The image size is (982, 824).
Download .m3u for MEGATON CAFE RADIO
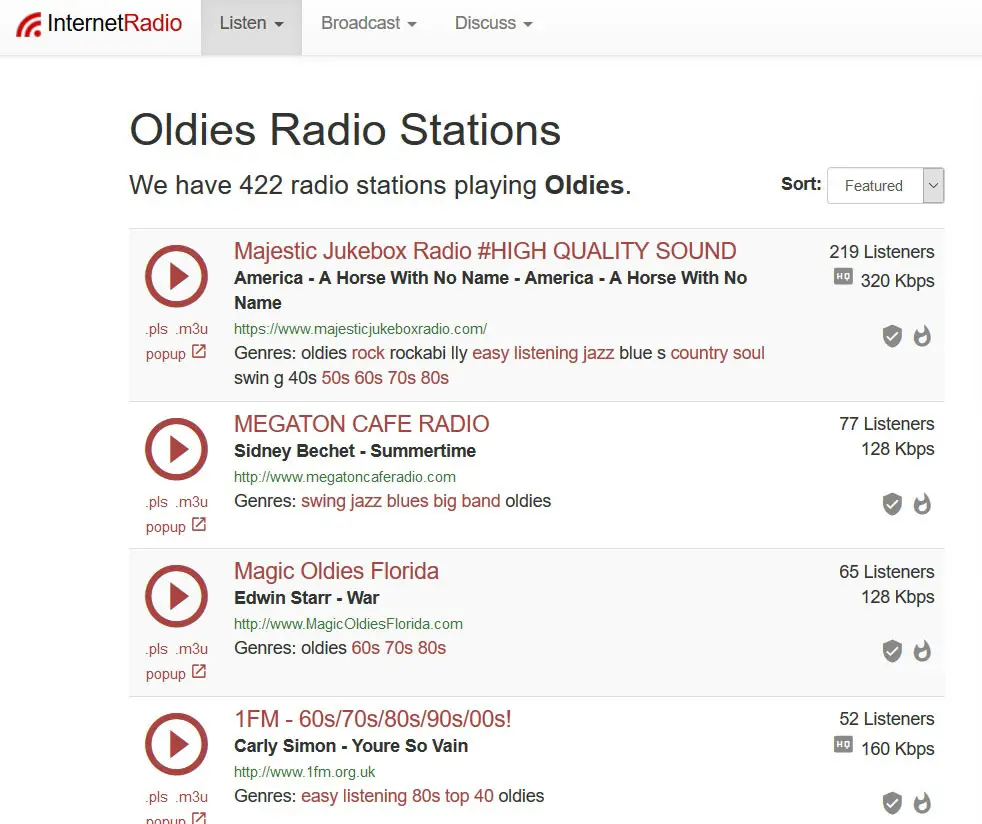point(192,502)
